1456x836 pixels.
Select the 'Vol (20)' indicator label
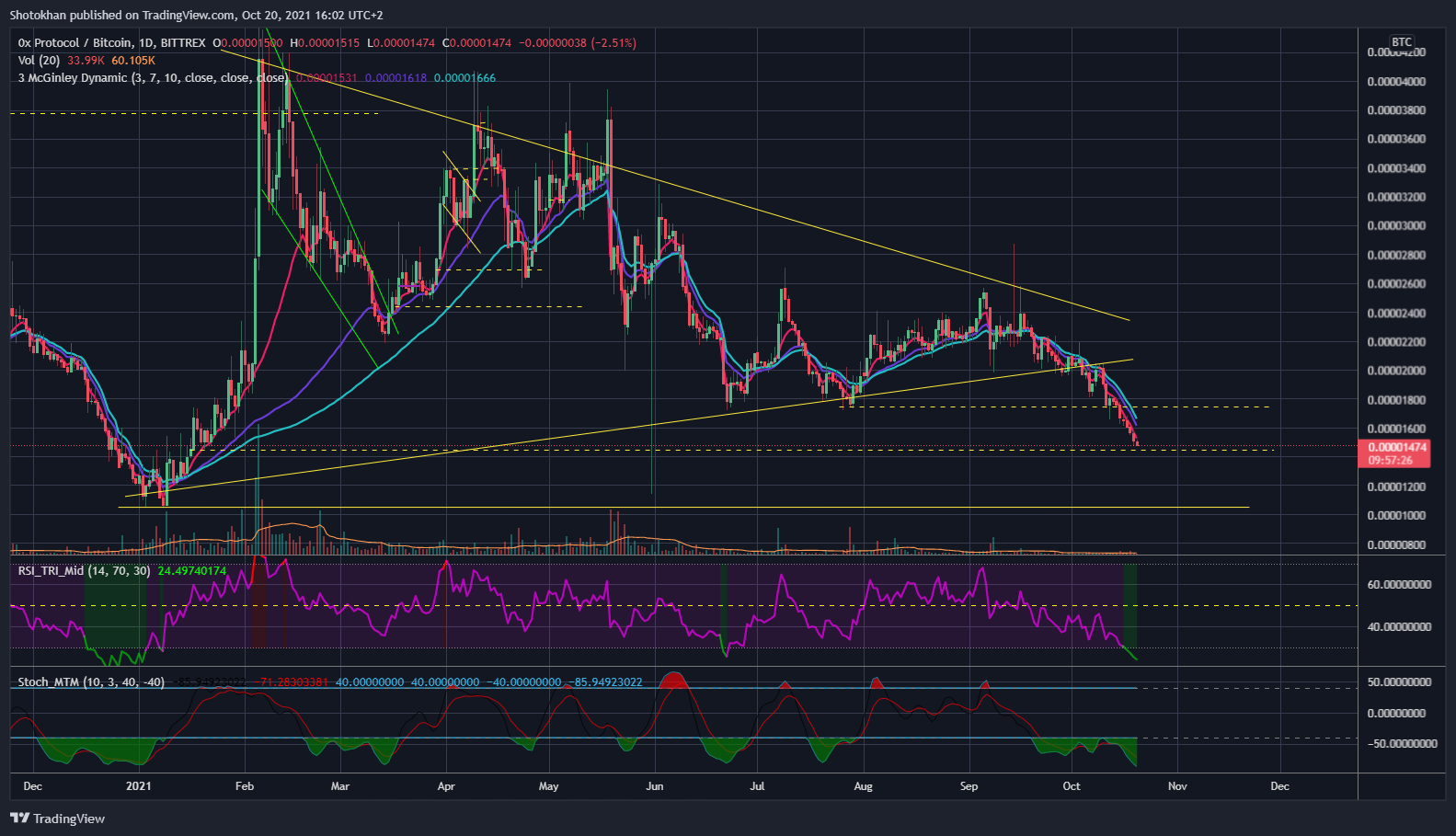39,61
